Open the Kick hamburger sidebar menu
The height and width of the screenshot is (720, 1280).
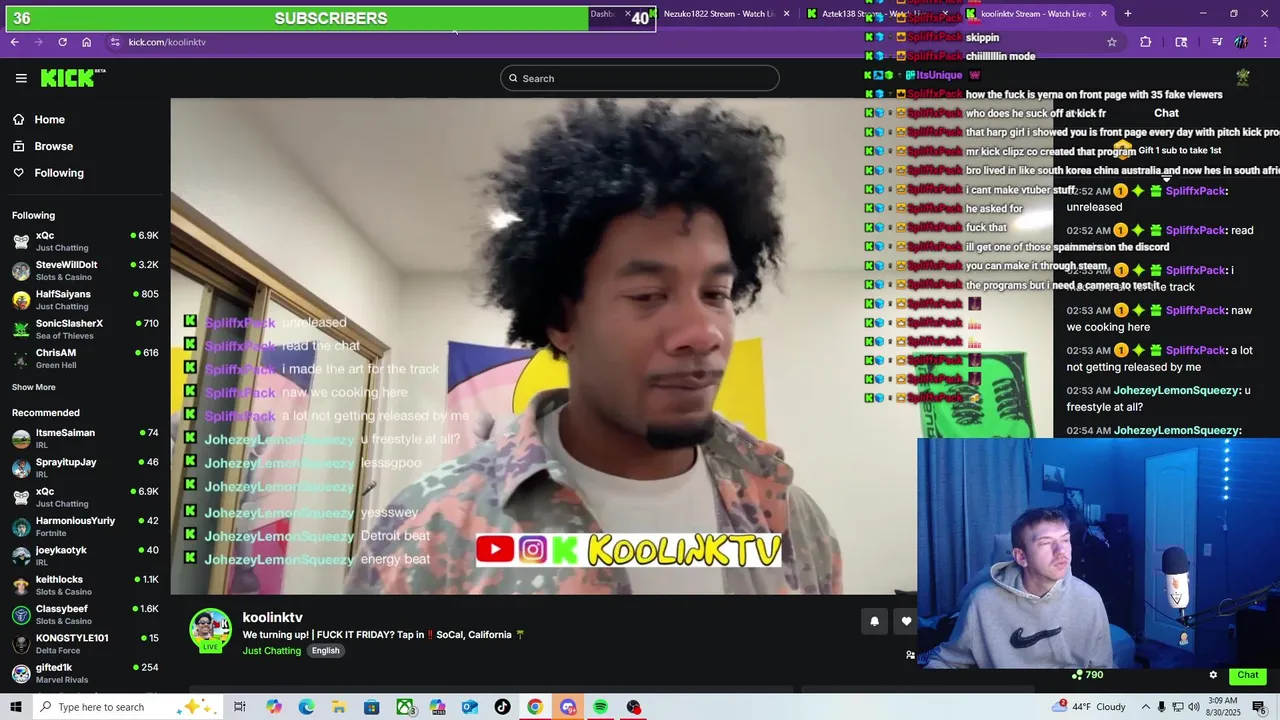click(21, 78)
